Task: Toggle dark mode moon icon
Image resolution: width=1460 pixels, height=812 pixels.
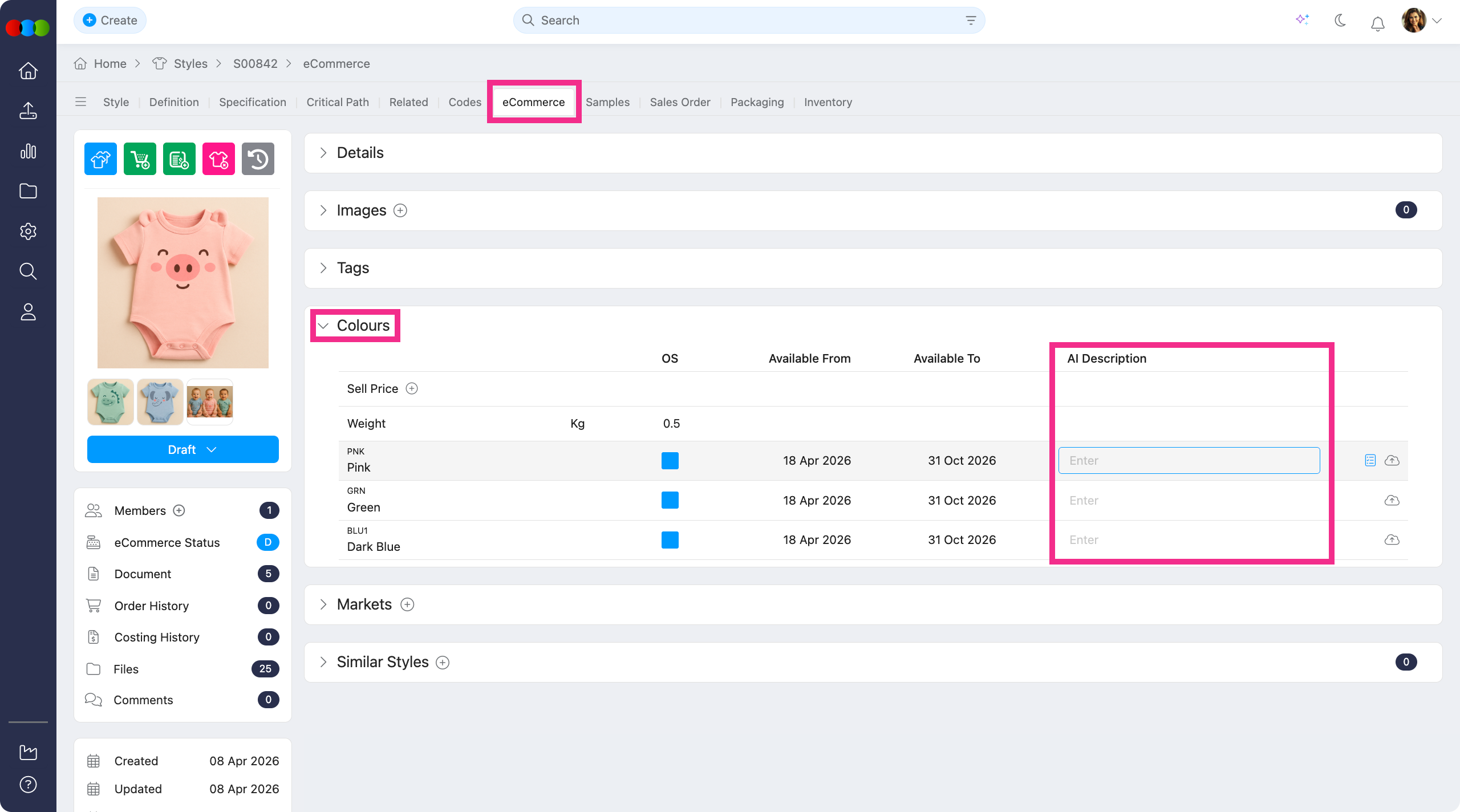Action: point(1340,21)
